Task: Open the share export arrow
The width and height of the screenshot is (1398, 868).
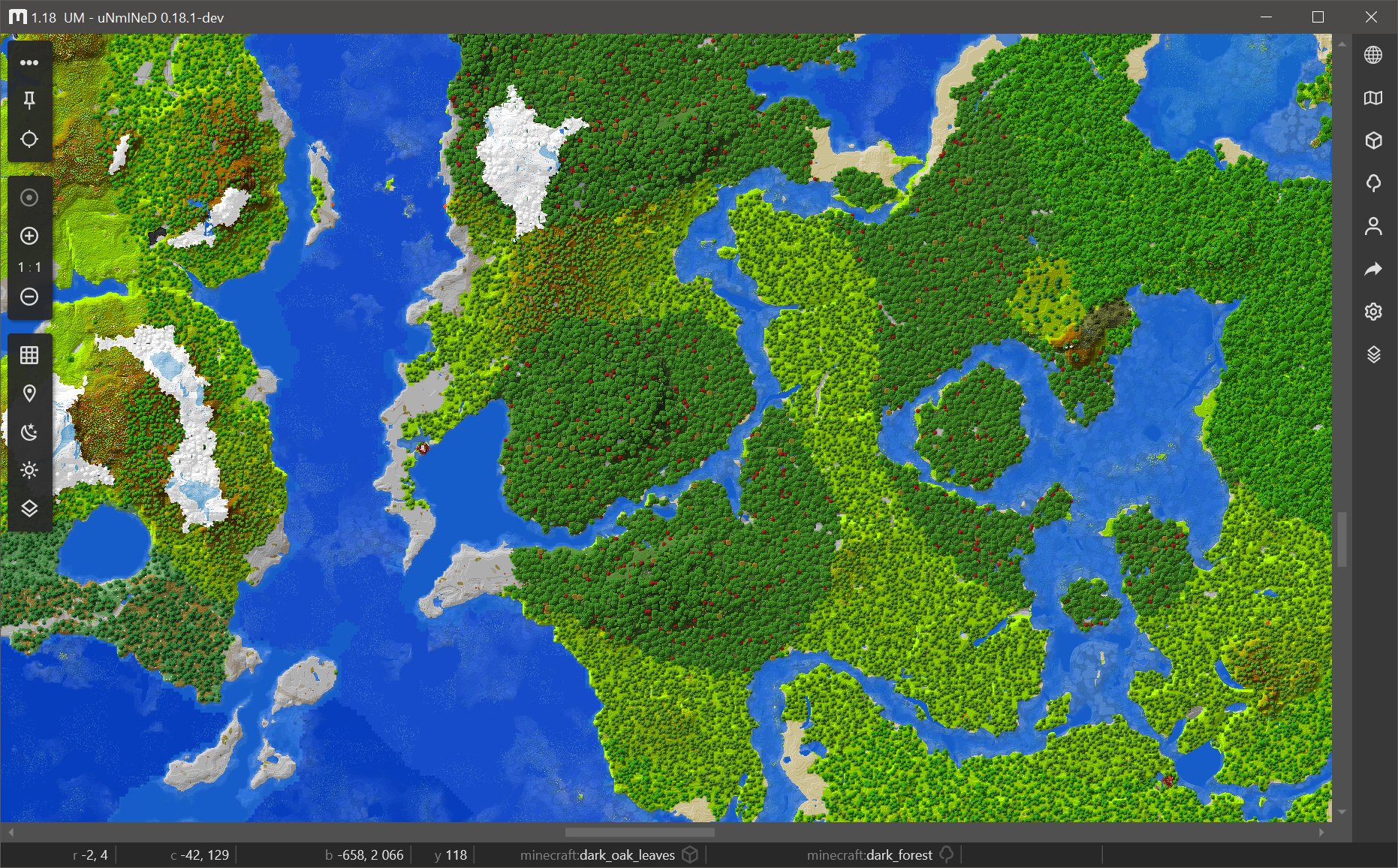Action: 1374,269
